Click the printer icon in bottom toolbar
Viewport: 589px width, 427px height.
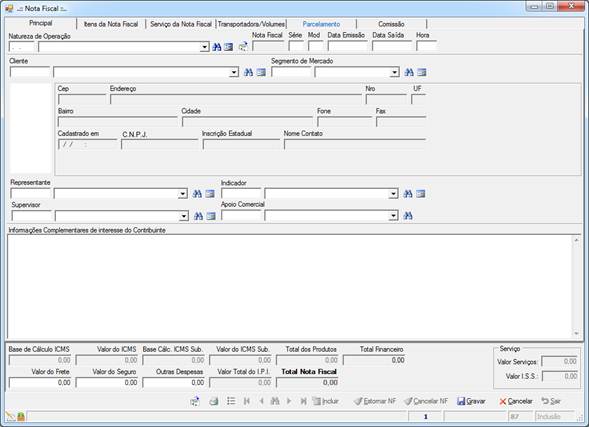point(214,401)
